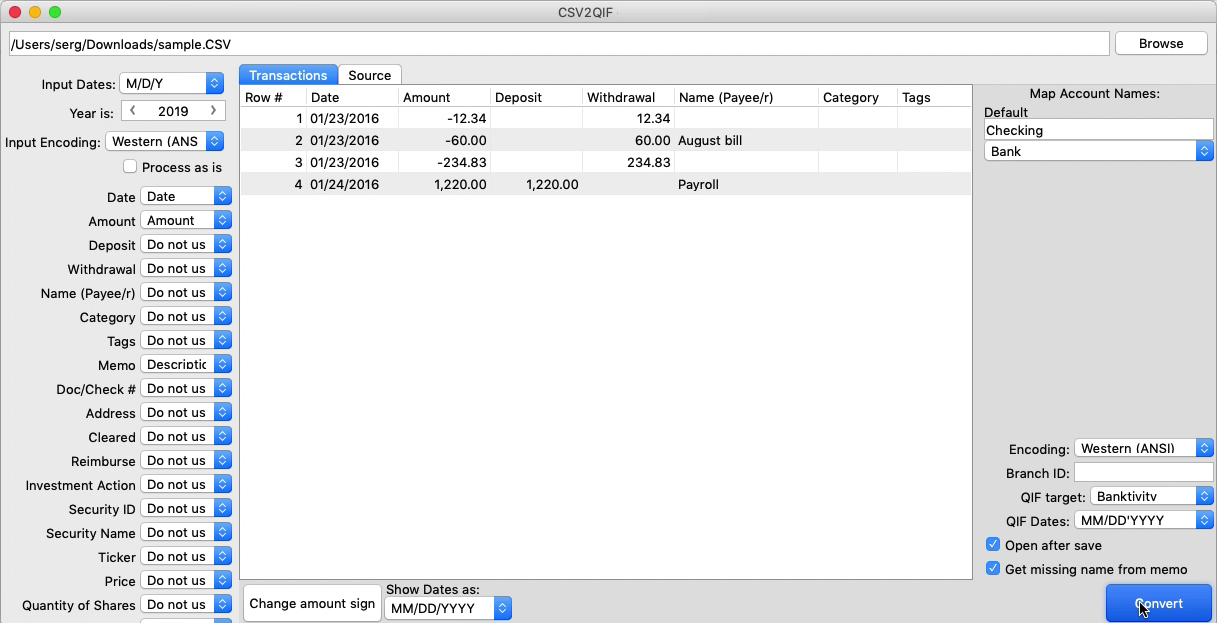Open the Address mapping dropdown

click(x=186, y=413)
